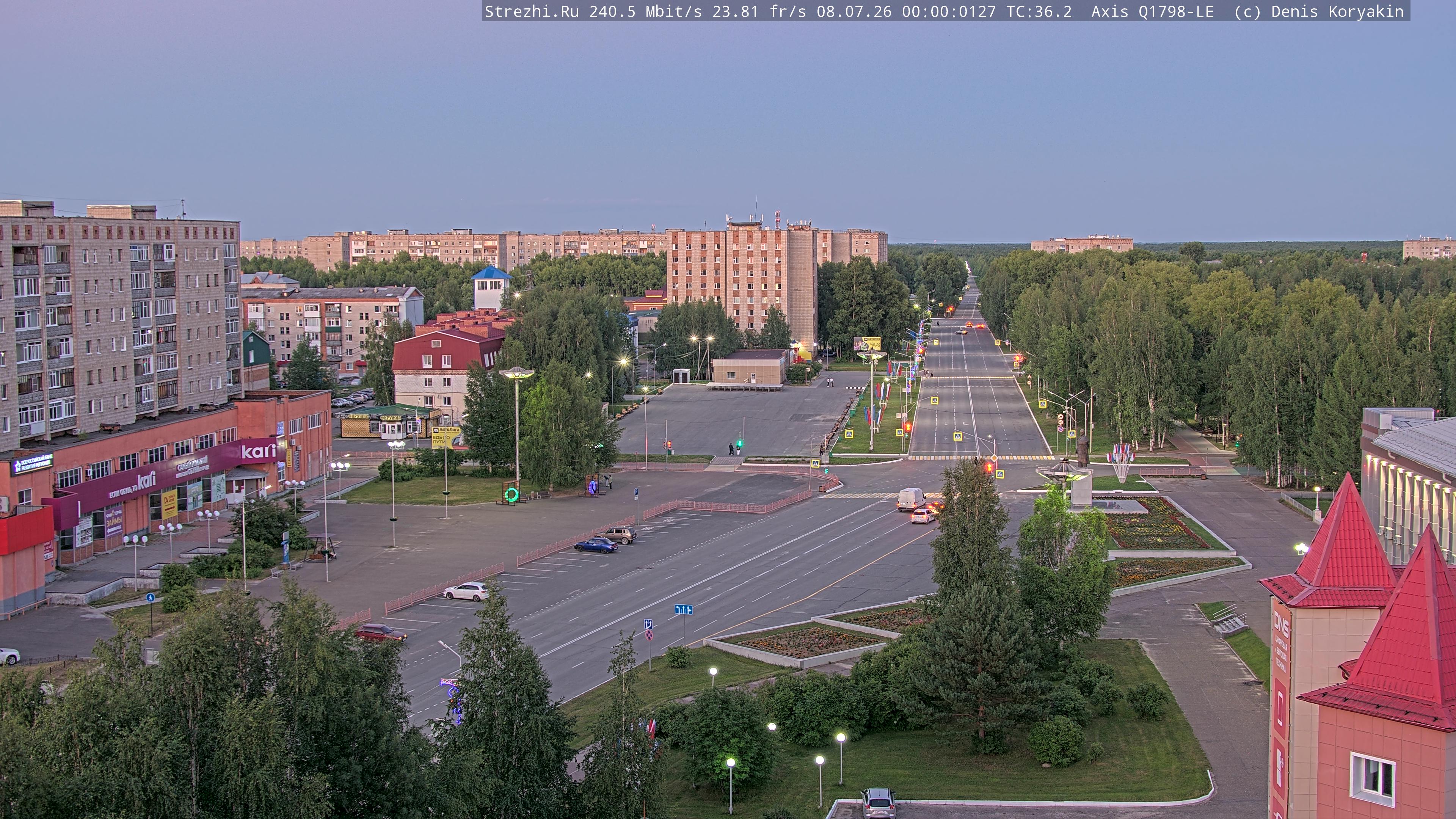Screen dimensions: 1456x819
Task: Click the (c) Denis Koryakin credit
Action: (x=1319, y=11)
